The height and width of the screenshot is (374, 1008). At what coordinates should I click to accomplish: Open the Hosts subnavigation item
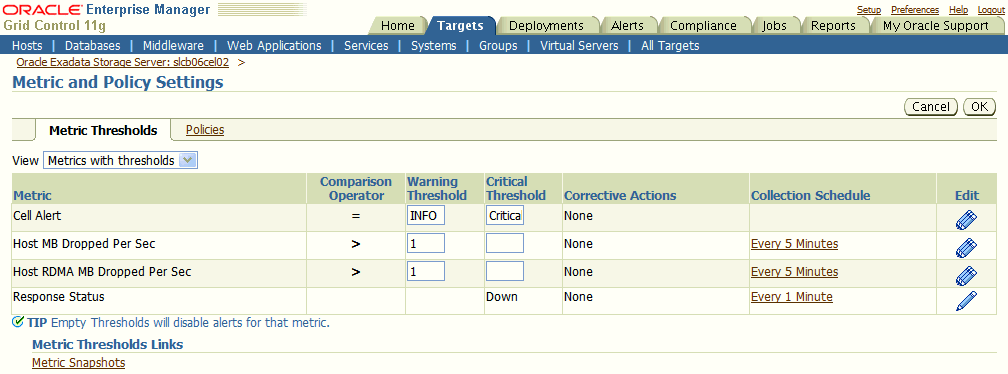coord(27,46)
